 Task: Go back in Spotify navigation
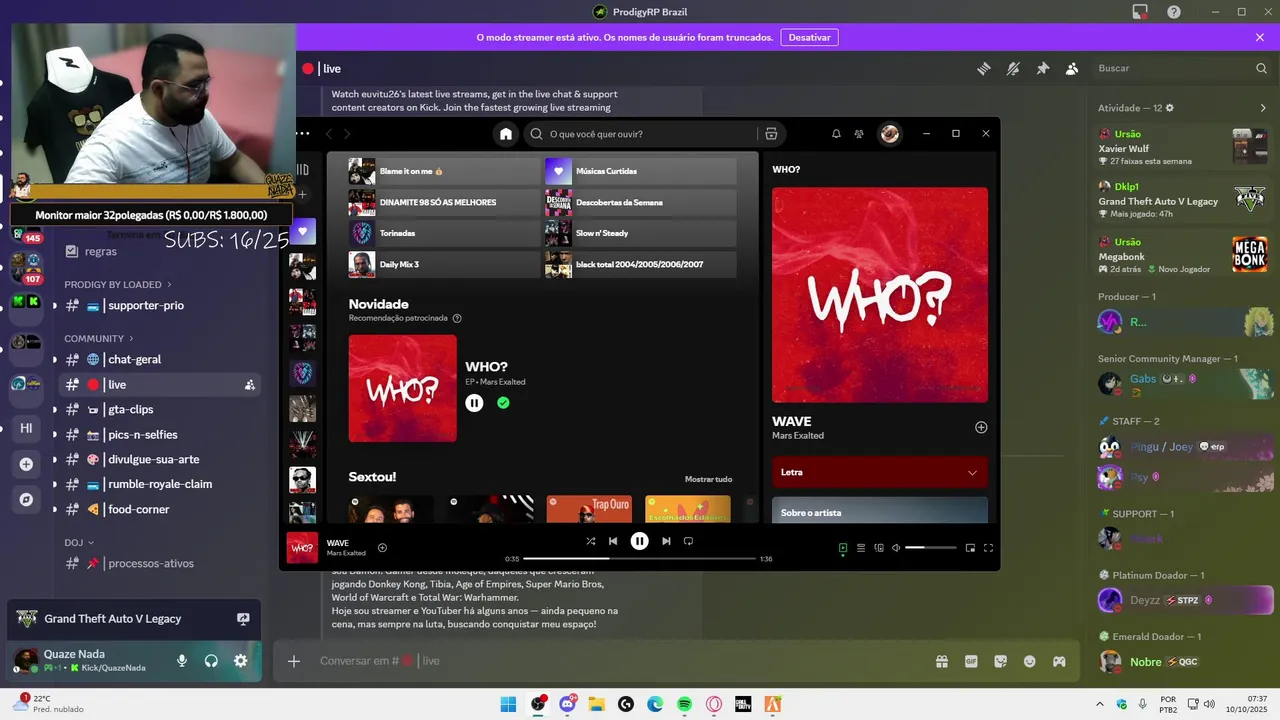tap(329, 134)
